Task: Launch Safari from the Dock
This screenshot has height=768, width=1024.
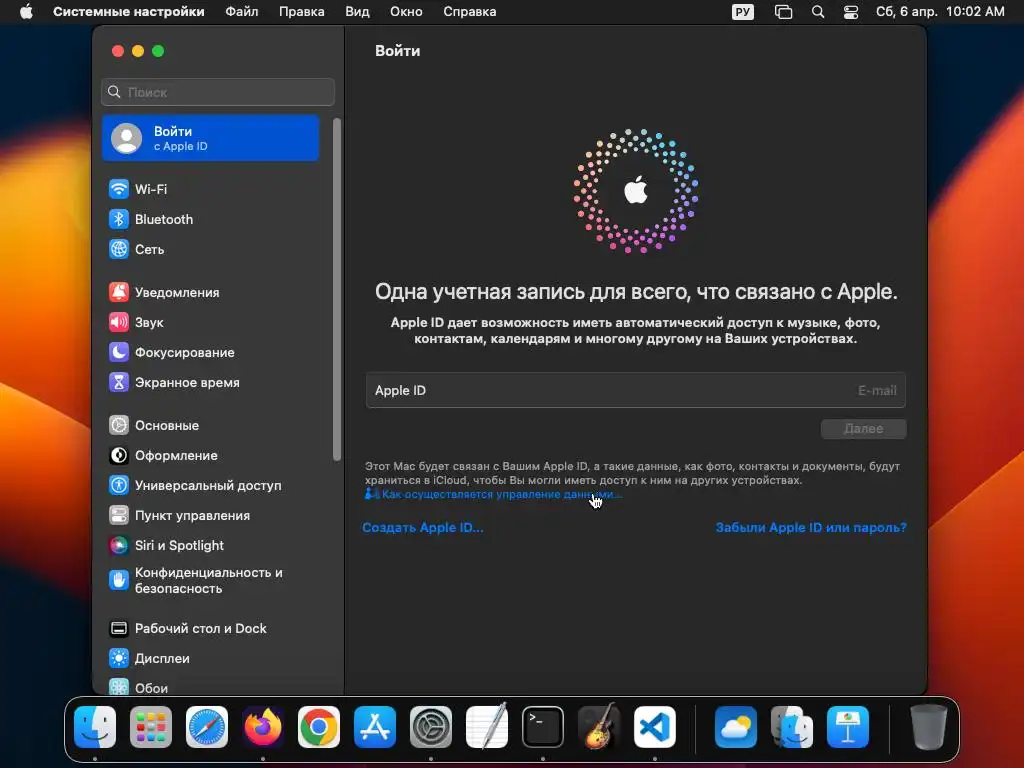Action: (207, 727)
